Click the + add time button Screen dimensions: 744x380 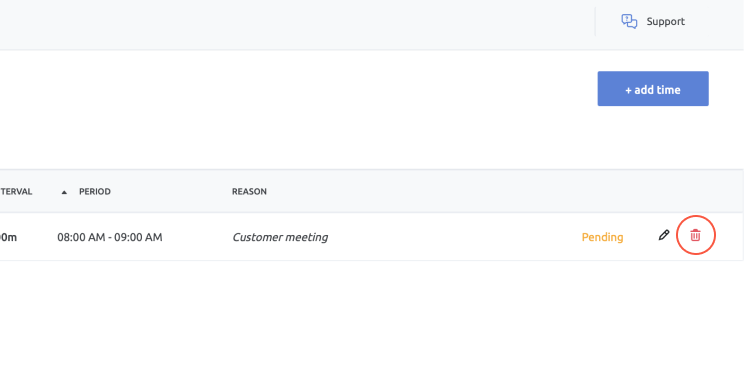coord(653,89)
